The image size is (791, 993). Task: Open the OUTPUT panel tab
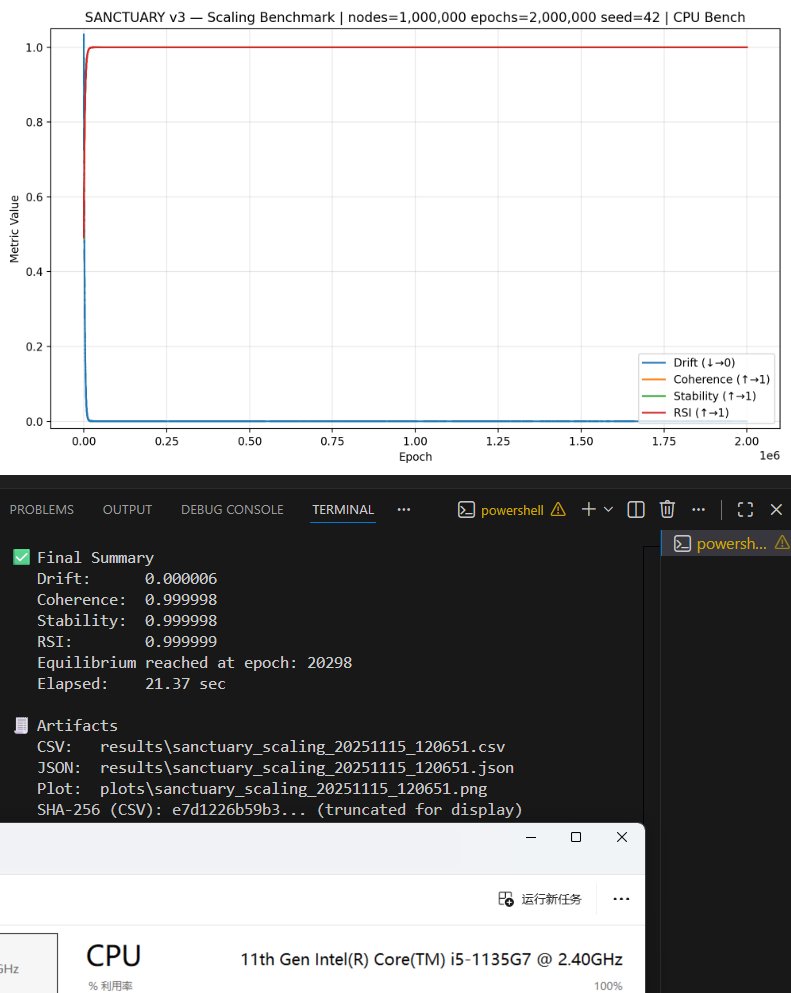pyautogui.click(x=127, y=510)
